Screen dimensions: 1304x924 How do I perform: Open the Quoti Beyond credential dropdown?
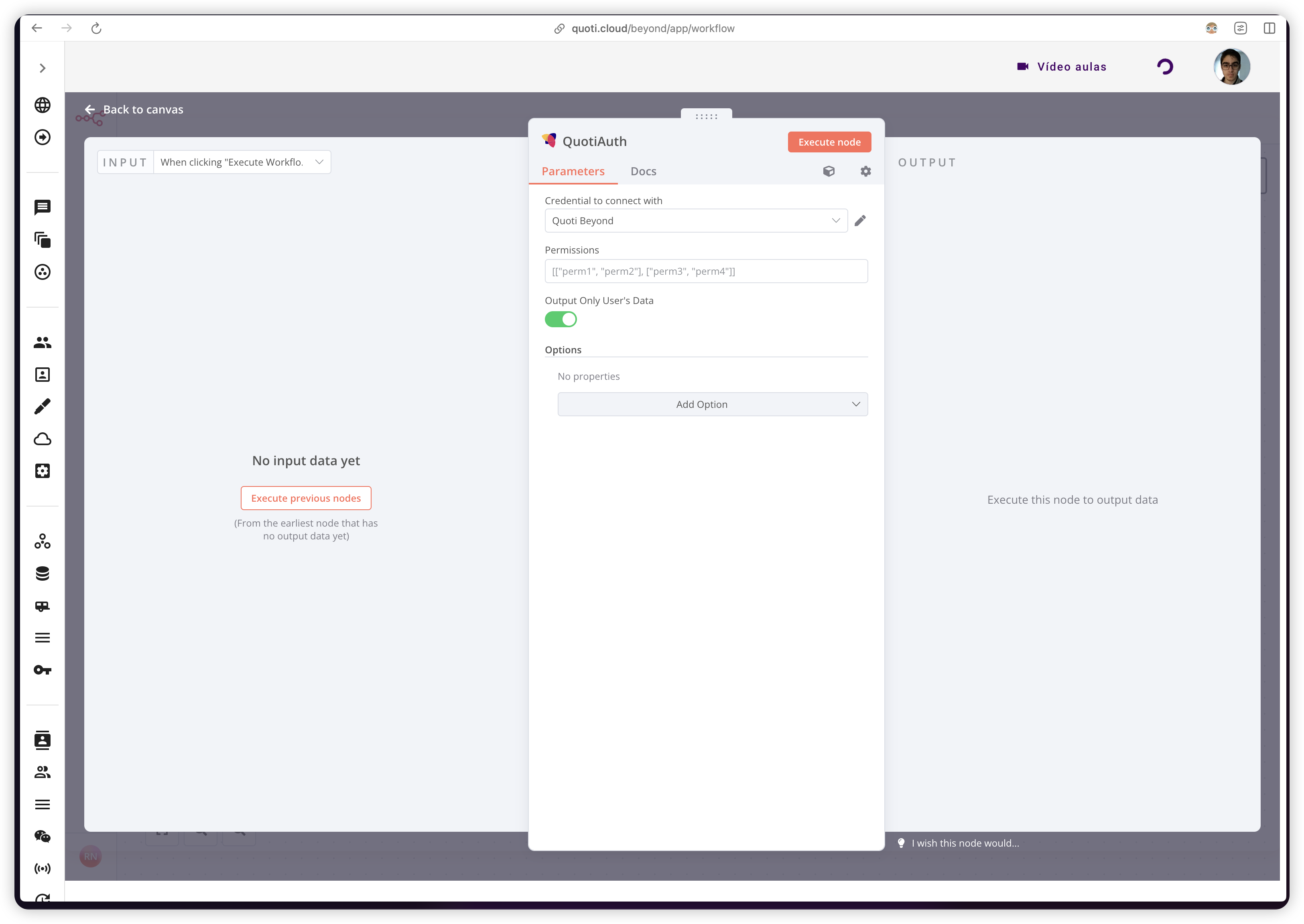tap(696, 221)
